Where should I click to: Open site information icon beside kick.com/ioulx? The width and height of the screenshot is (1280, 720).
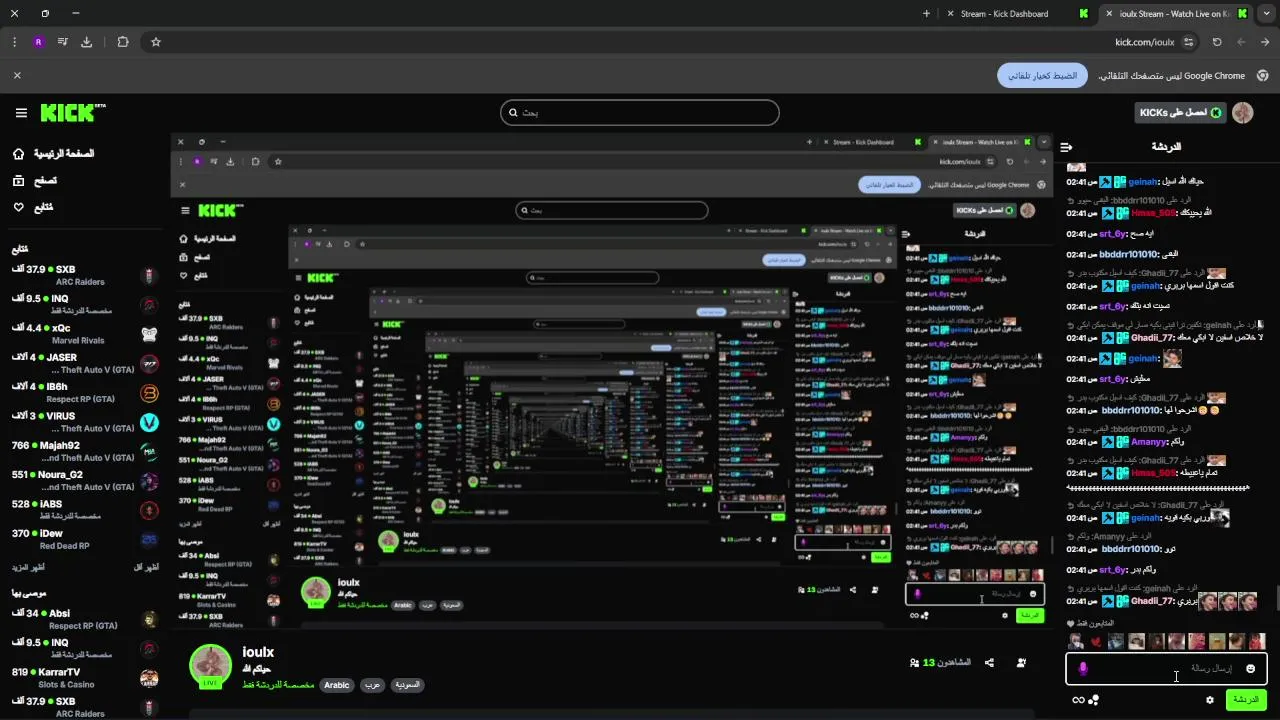tap(1188, 42)
